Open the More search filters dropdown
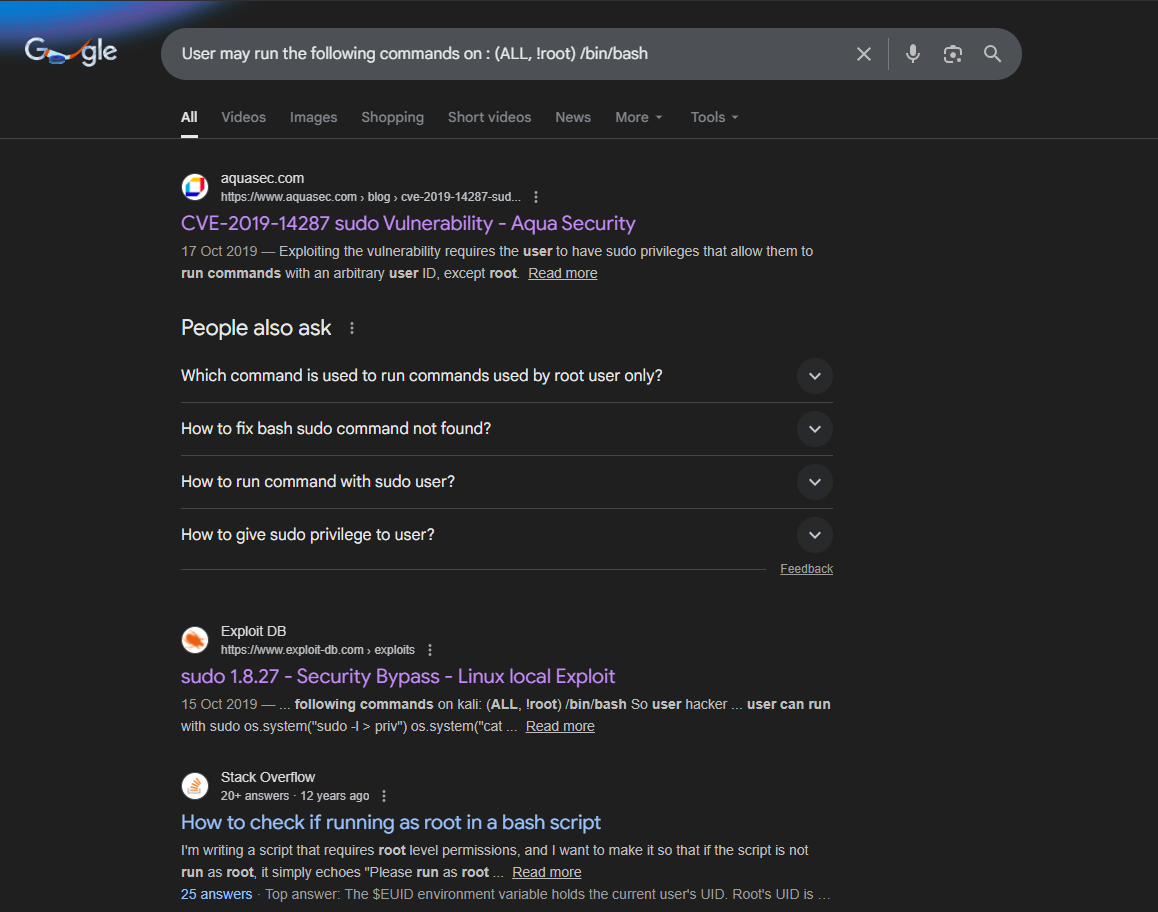1158x912 pixels. [x=638, y=117]
